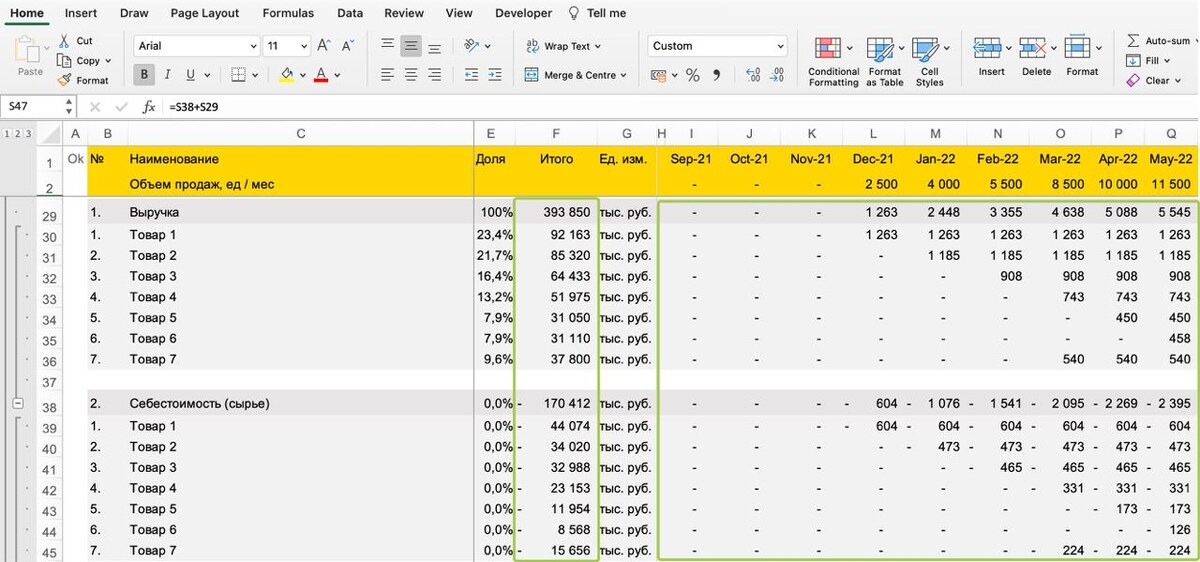Toggle middle vertical alignment
Image resolution: width=1200 pixels, height=562 pixels.
point(410,46)
